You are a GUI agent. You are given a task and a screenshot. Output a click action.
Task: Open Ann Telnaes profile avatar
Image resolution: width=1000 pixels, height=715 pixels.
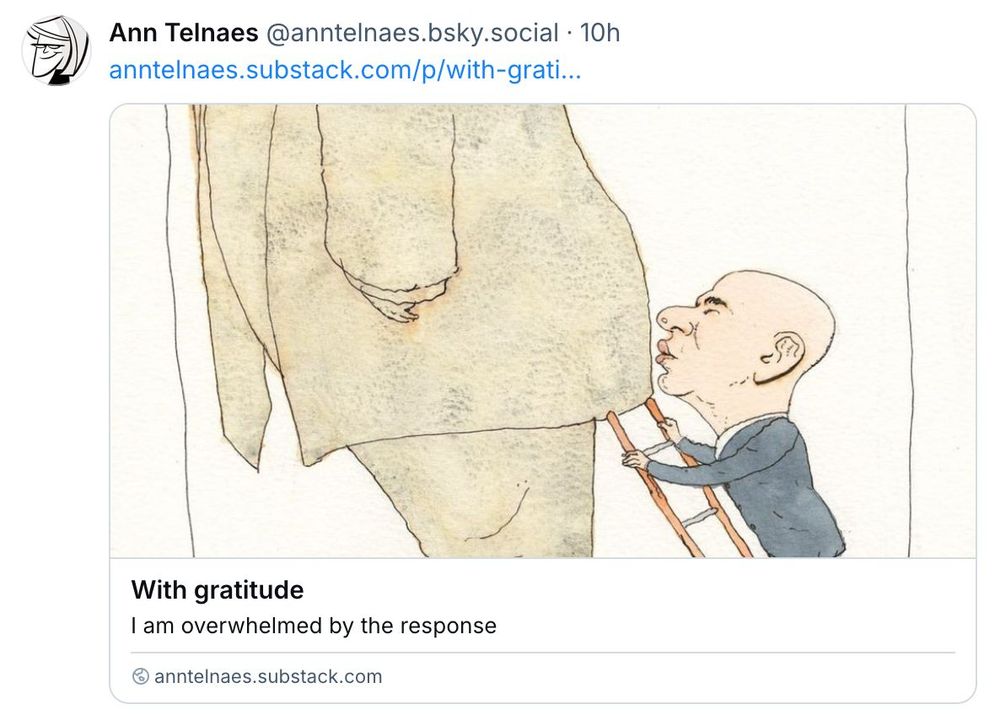coord(56,50)
